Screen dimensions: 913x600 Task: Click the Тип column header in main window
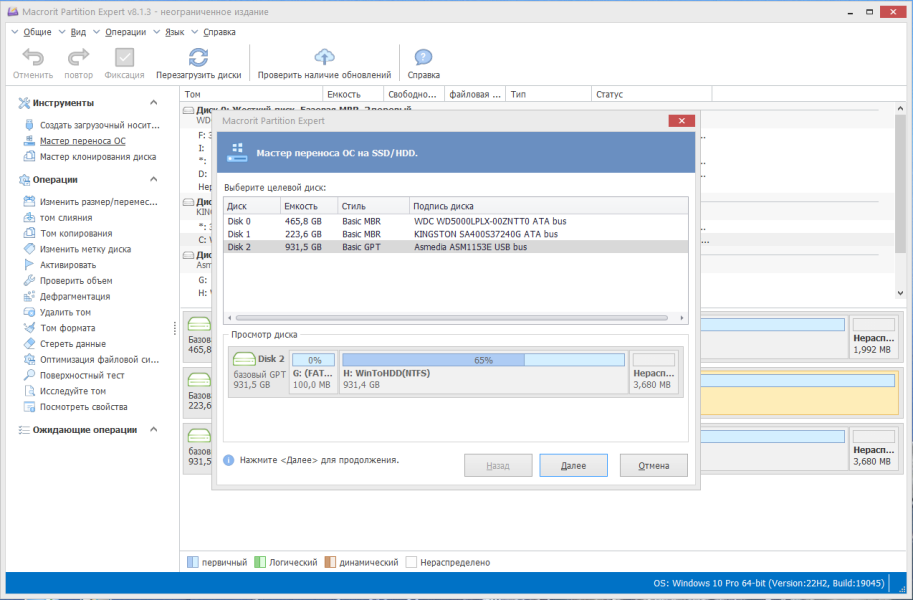pos(548,94)
